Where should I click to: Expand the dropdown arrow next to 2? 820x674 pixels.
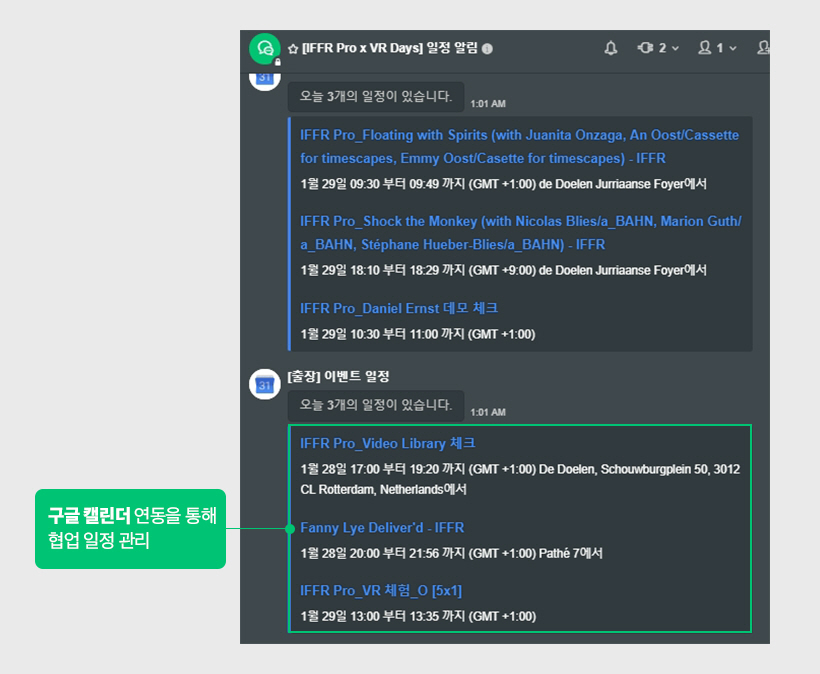click(675, 48)
